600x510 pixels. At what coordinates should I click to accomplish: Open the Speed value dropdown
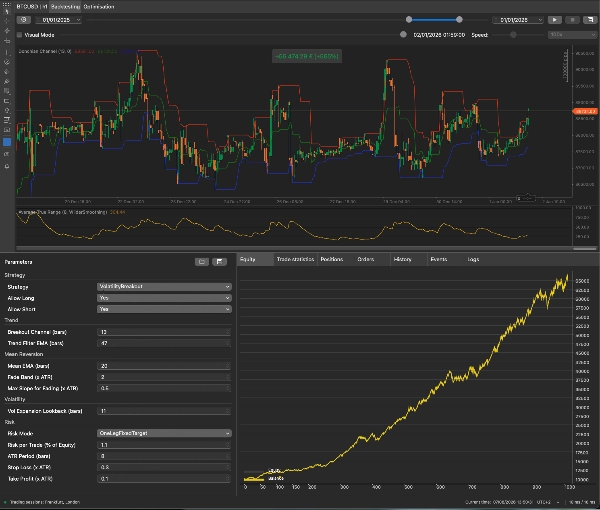pos(572,35)
